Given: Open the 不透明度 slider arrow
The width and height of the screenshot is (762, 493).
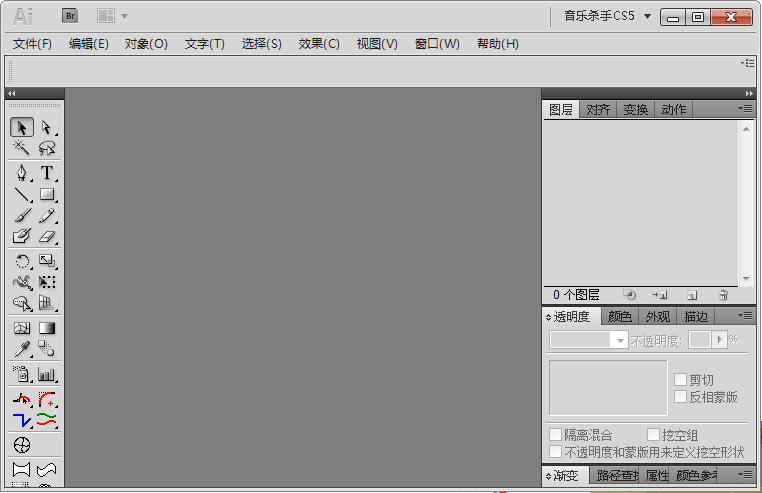Looking at the screenshot, I should coord(719,340).
